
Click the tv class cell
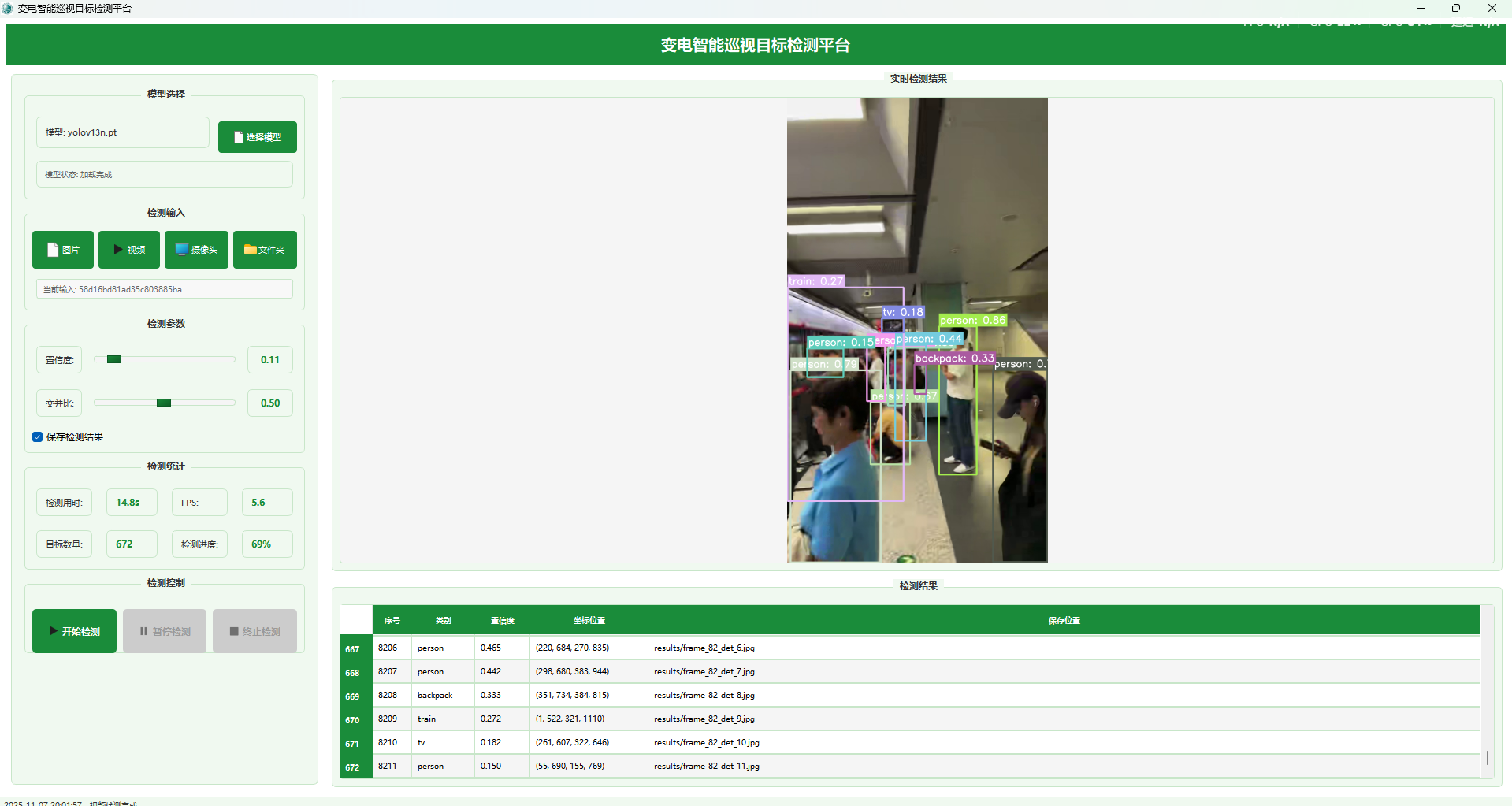point(444,742)
